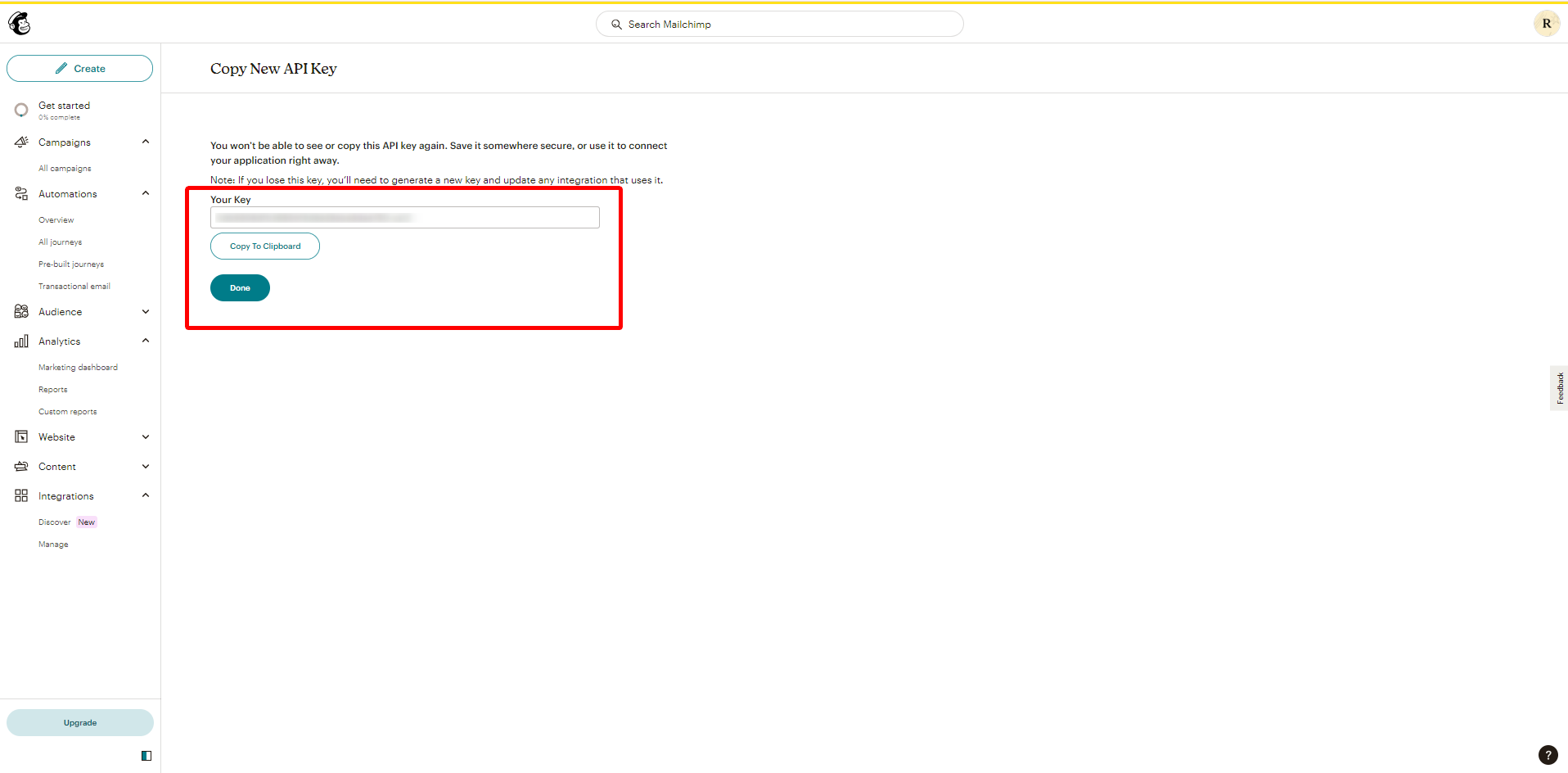Click the Campaigns megaphone icon
This screenshot has width=1568, height=773.
[x=21, y=142]
